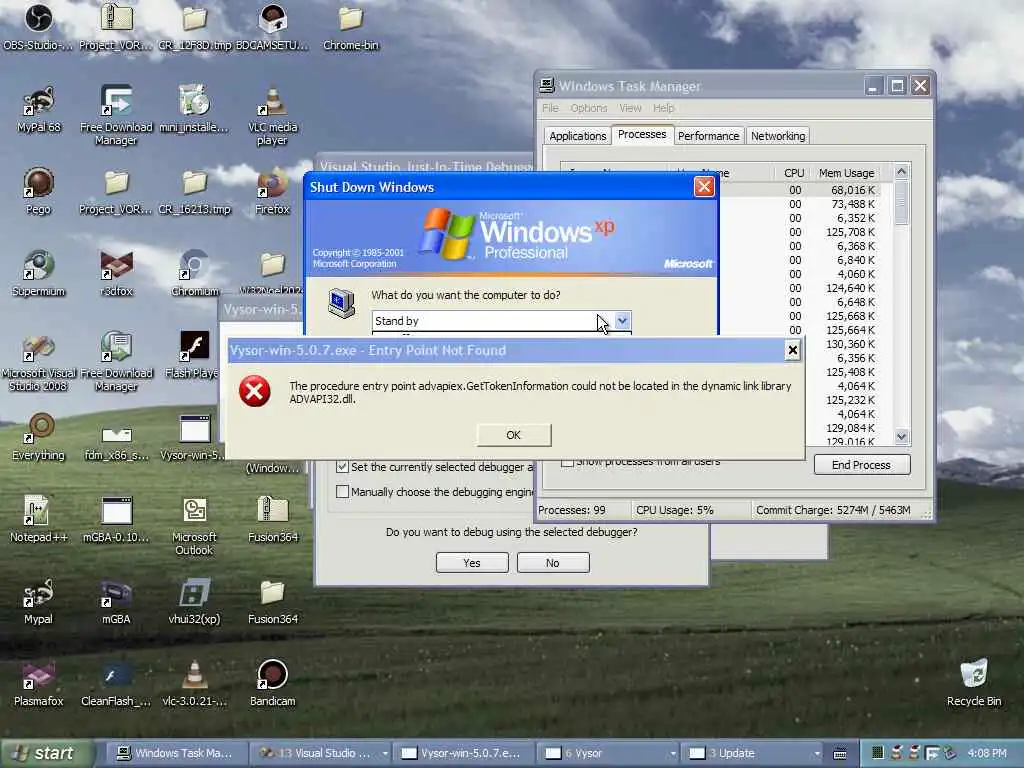This screenshot has height=768, width=1024.
Task: Switch to Windows Task Manager taskbar button
Action: click(x=174, y=753)
